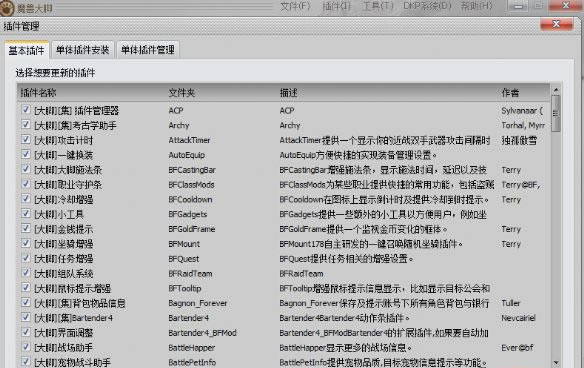The height and width of the screenshot is (368, 584).
Task: Click the Bagnon_Forever folder cell
Action: [x=197, y=304]
